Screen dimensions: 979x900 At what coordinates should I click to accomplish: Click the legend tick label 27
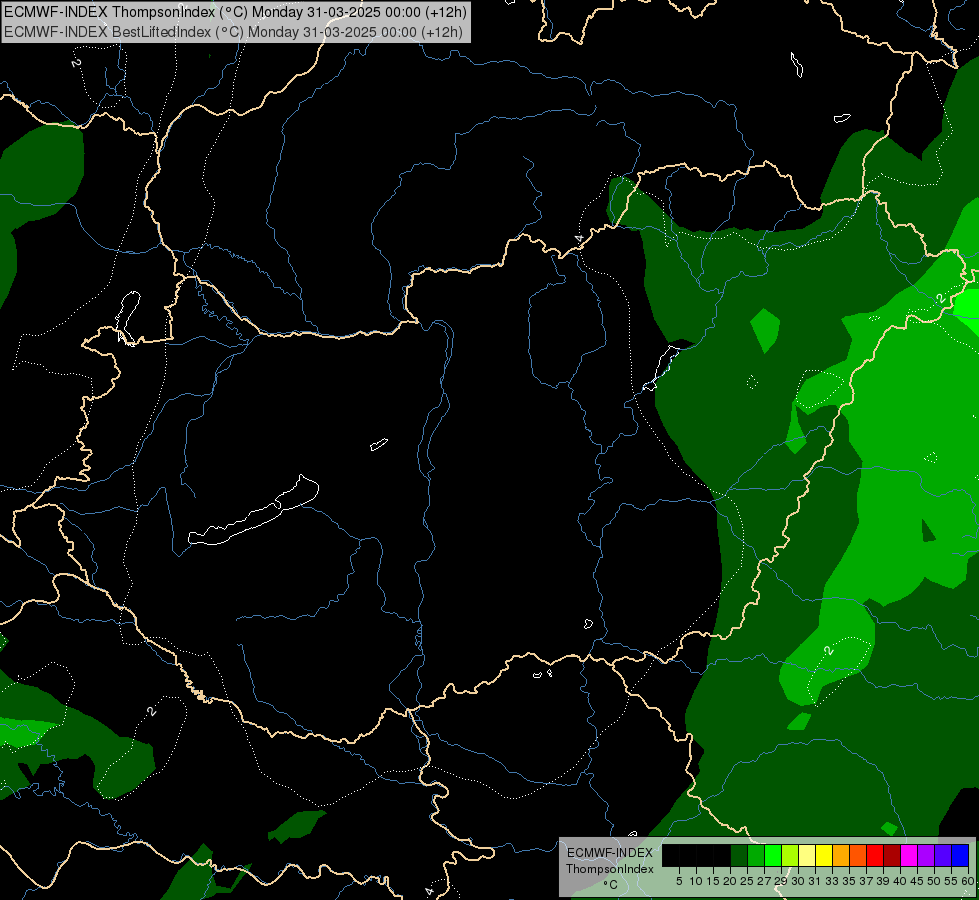pyautogui.click(x=764, y=881)
